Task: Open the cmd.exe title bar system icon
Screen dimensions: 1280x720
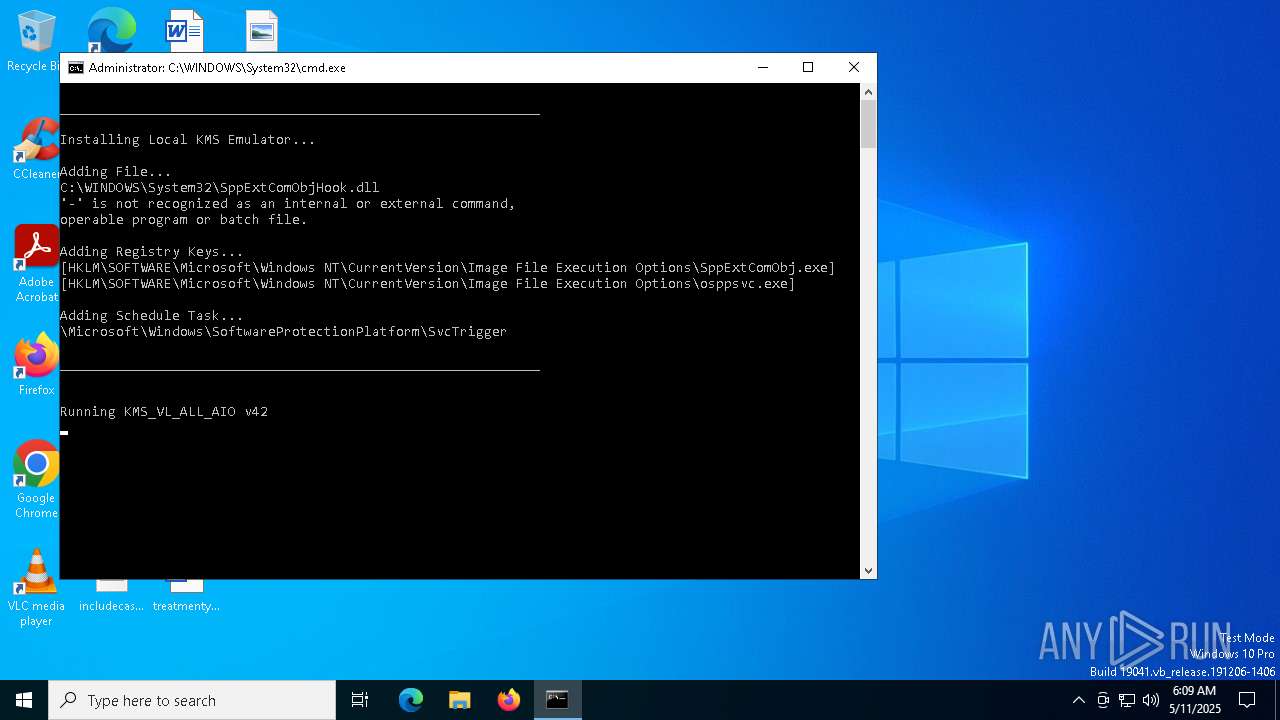Action: tap(75, 68)
